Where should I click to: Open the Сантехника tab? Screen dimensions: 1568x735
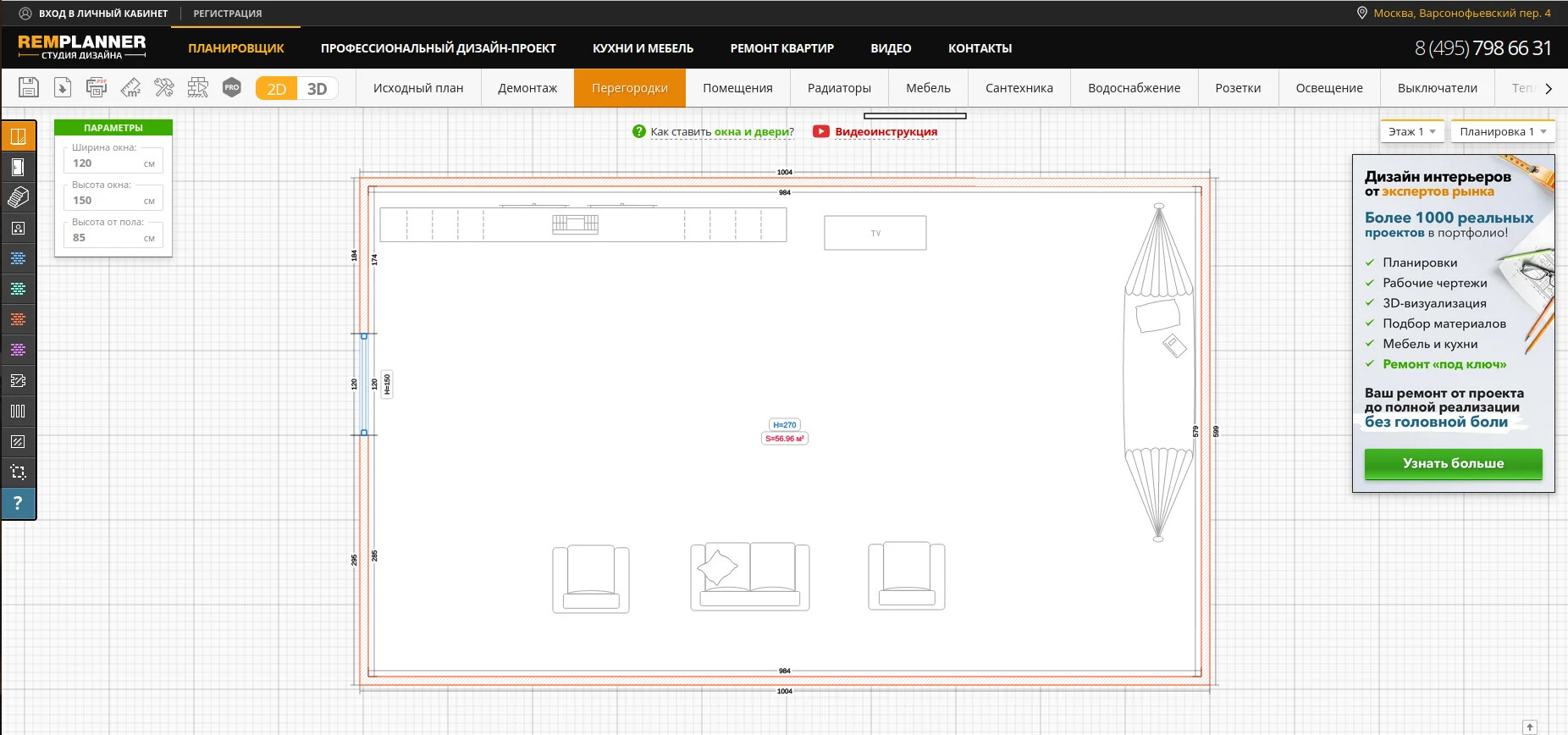click(1019, 88)
